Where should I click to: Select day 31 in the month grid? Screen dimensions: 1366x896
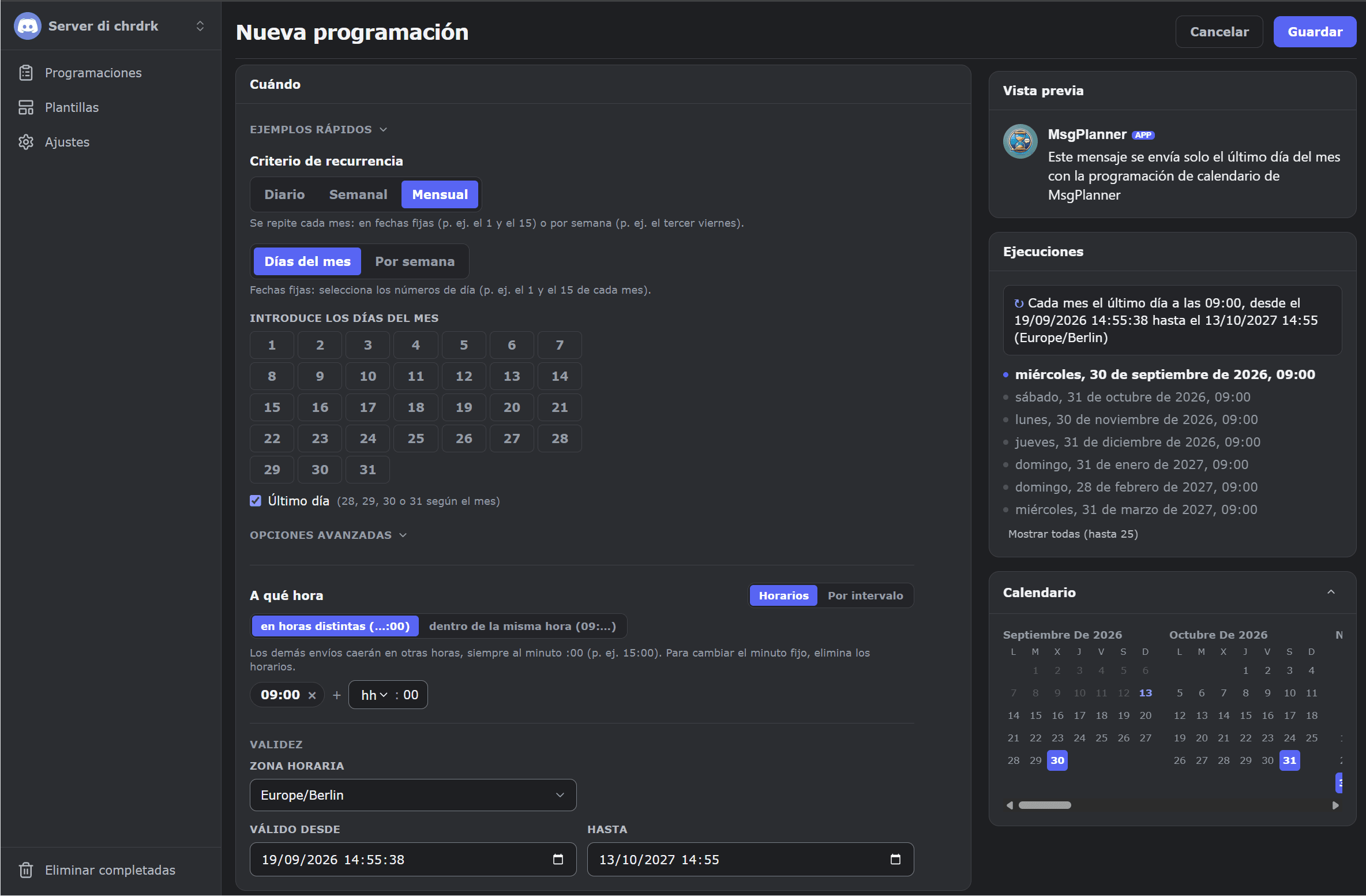[367, 470]
